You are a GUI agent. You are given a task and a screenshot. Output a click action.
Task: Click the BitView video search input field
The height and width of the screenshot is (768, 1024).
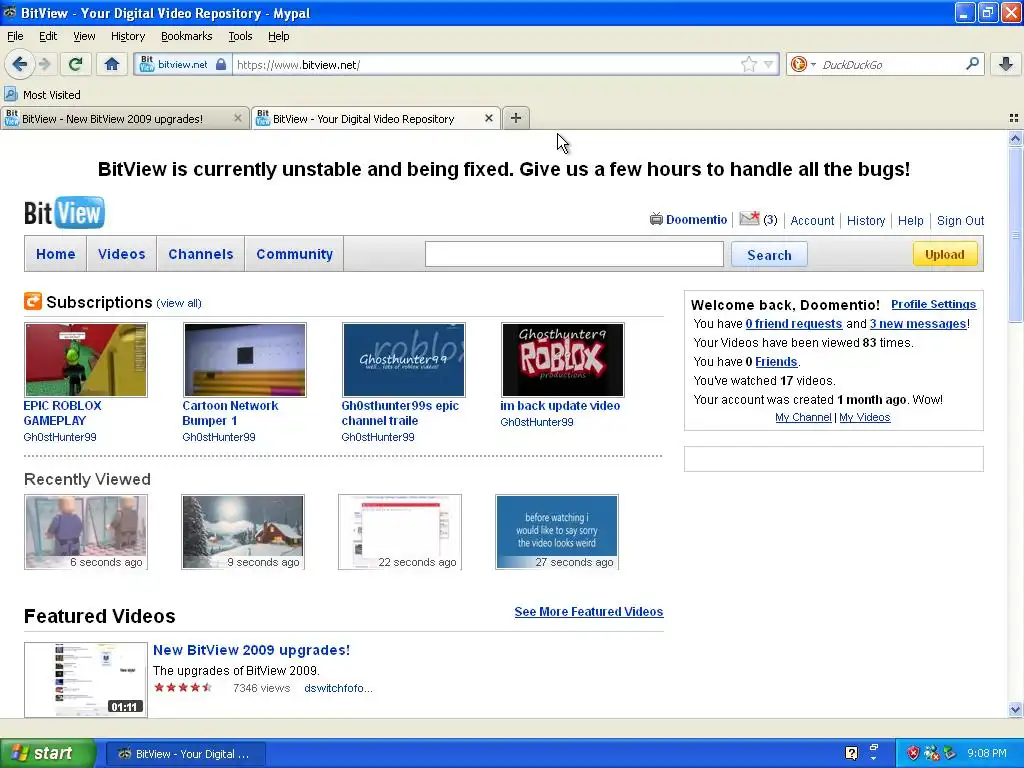coord(574,254)
